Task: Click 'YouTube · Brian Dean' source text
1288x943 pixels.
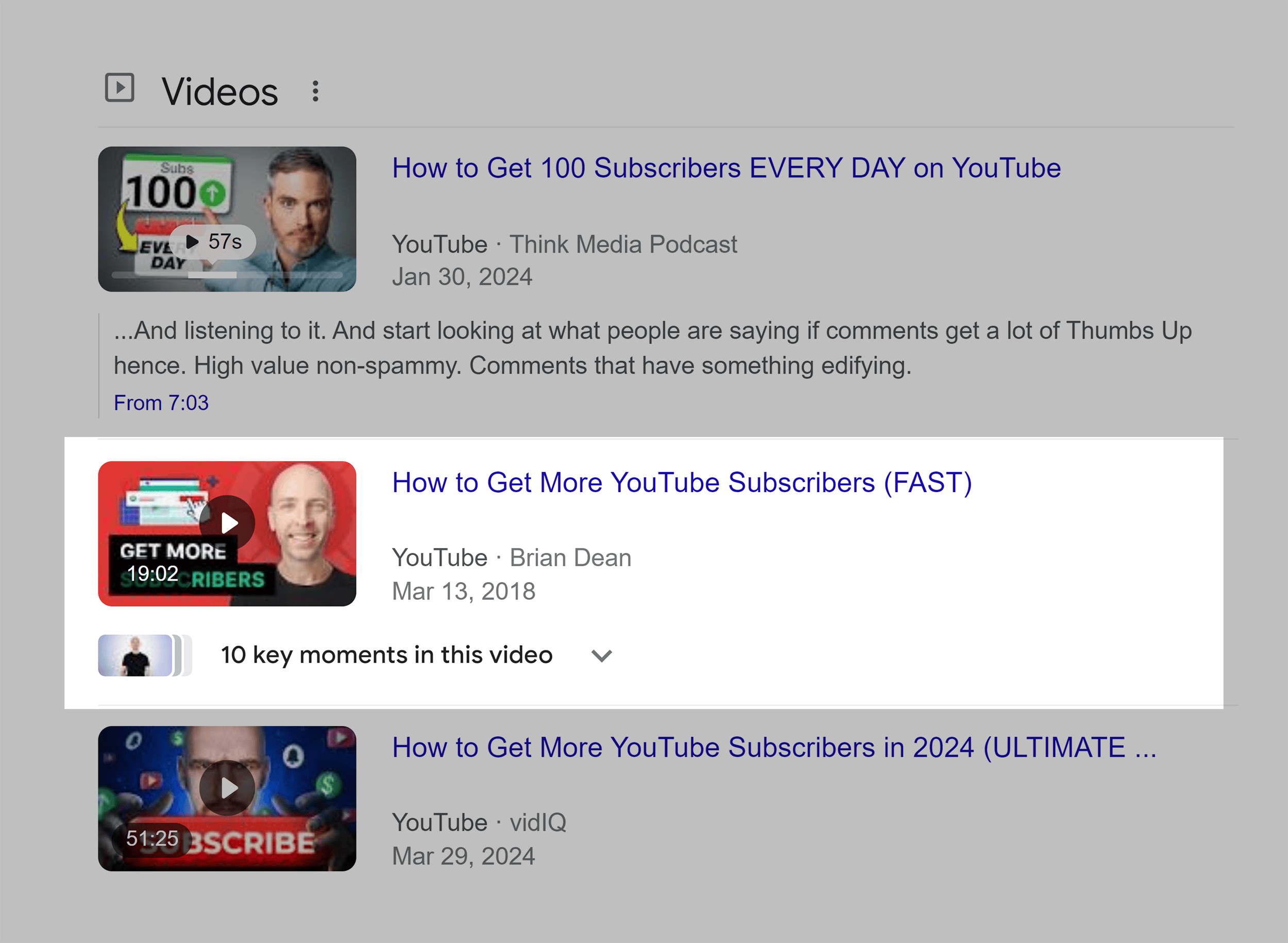Action: tap(512, 558)
